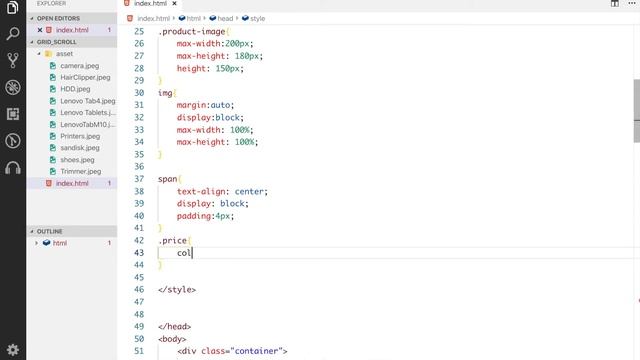Open camera.jpeg file
This screenshot has height=360, width=640.
pyautogui.click(x=80, y=66)
